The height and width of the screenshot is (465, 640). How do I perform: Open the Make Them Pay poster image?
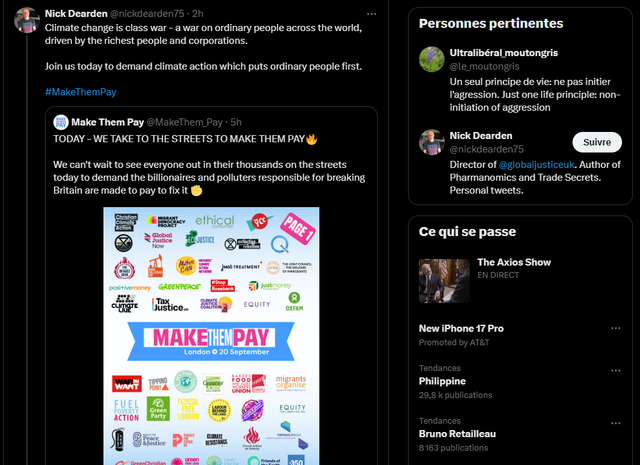pos(211,336)
